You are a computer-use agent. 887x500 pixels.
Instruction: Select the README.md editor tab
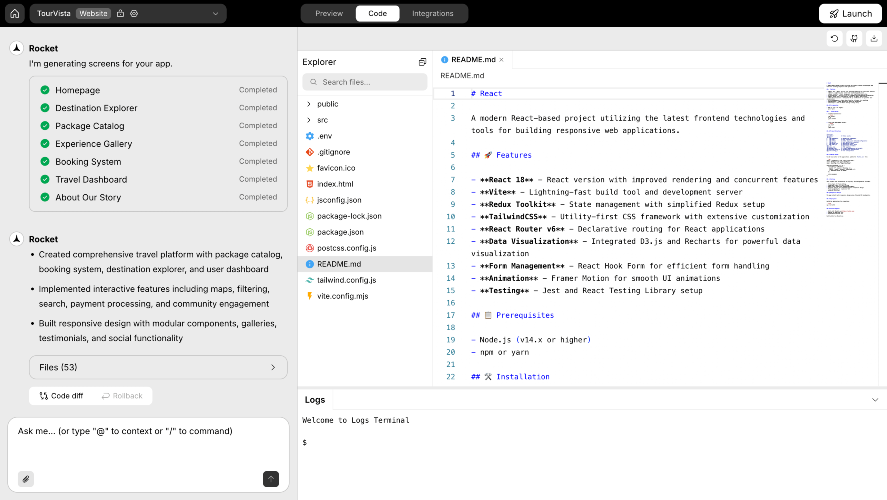[472, 59]
